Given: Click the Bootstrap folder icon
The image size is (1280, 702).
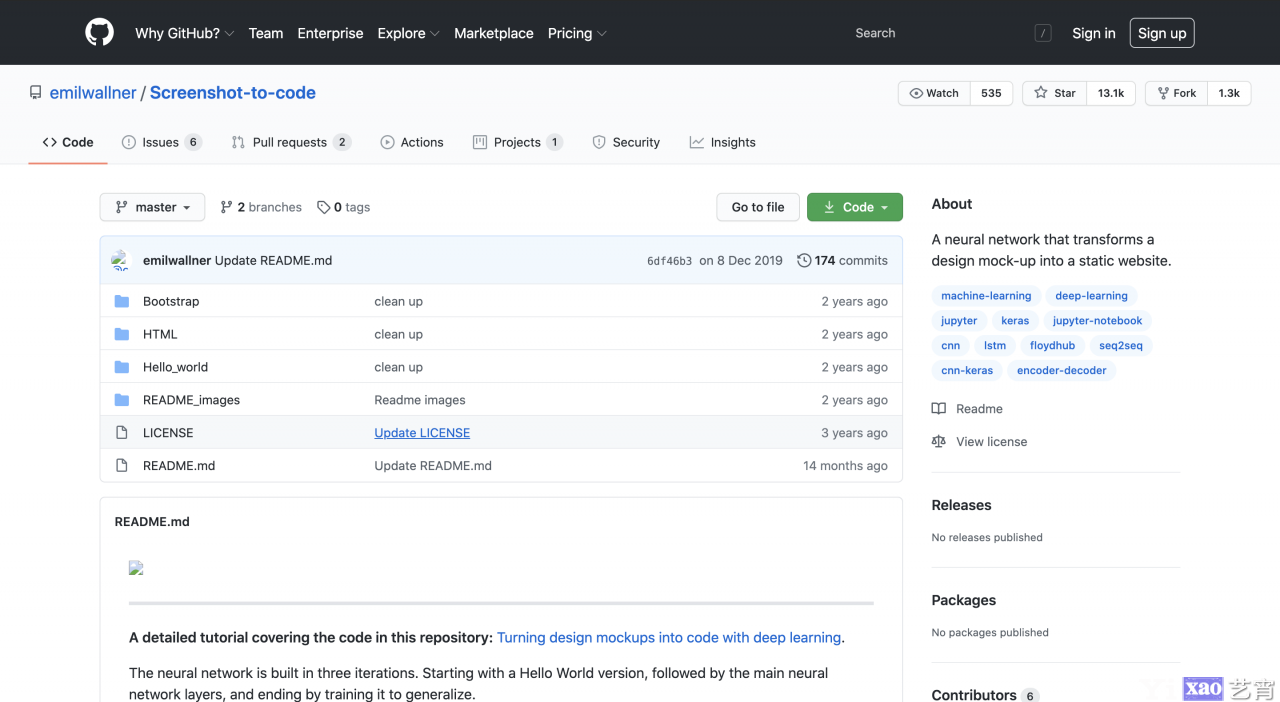Looking at the screenshot, I should (x=122, y=301).
